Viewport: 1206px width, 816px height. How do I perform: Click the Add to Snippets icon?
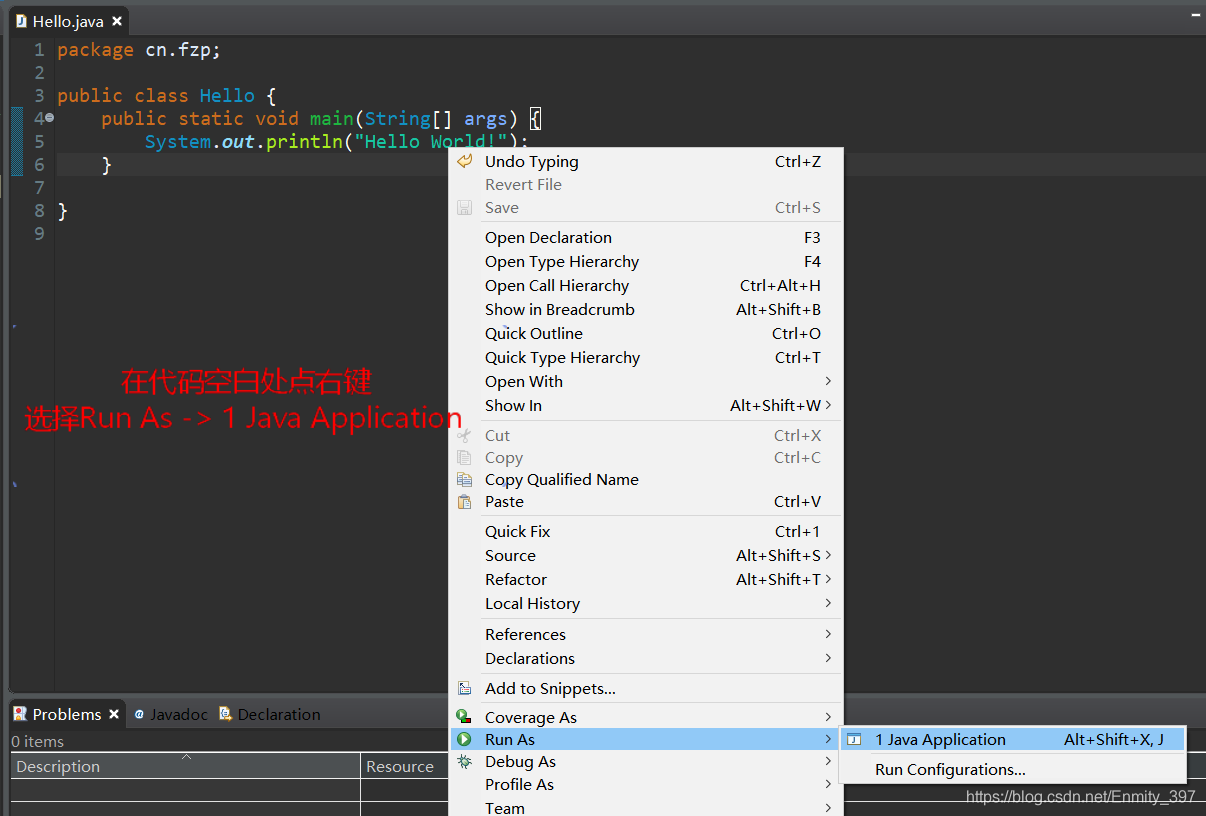(x=464, y=689)
